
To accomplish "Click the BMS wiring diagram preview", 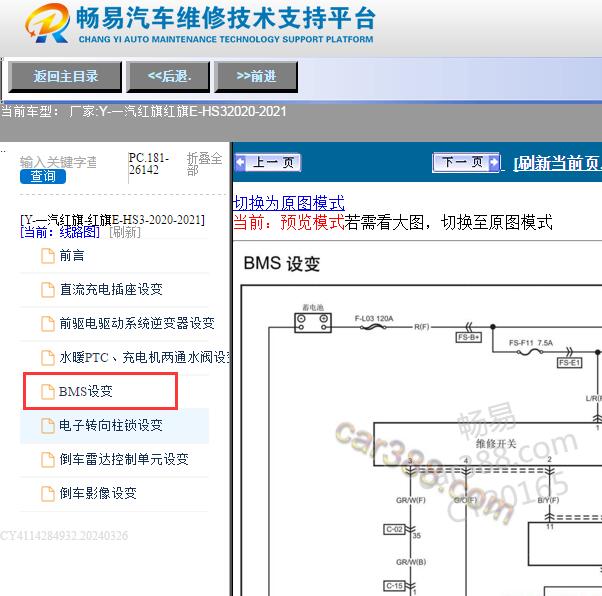I will coord(421,440).
